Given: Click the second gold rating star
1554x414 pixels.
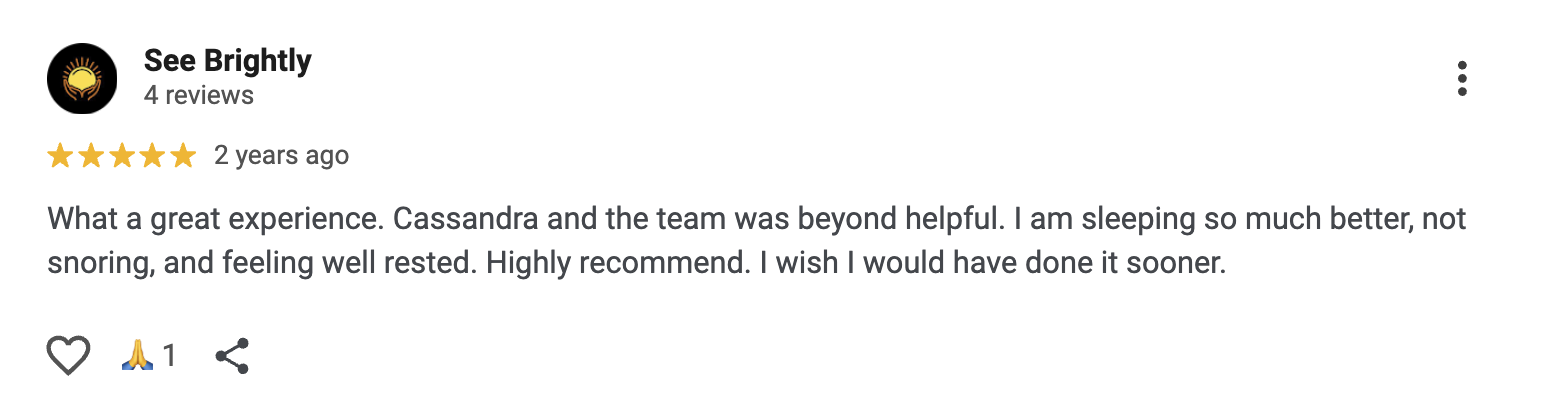Looking at the screenshot, I should [x=91, y=156].
